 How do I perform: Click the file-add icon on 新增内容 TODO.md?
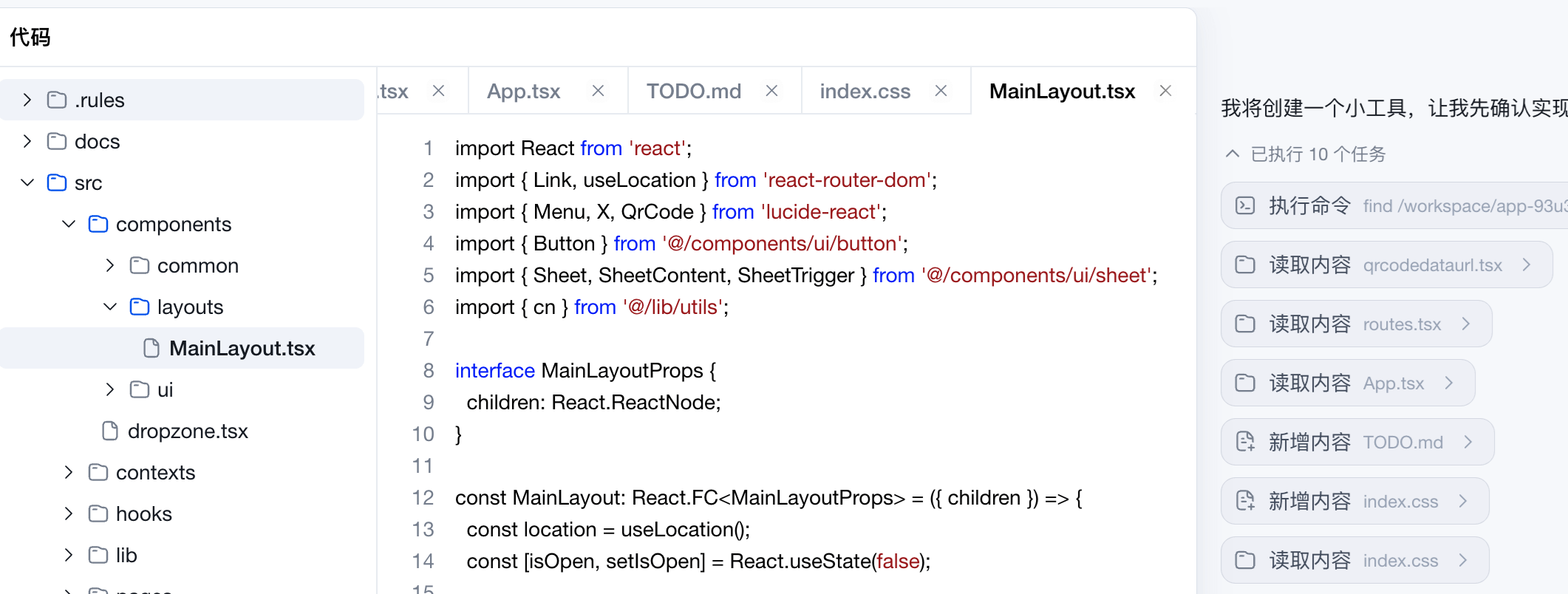point(1245,442)
